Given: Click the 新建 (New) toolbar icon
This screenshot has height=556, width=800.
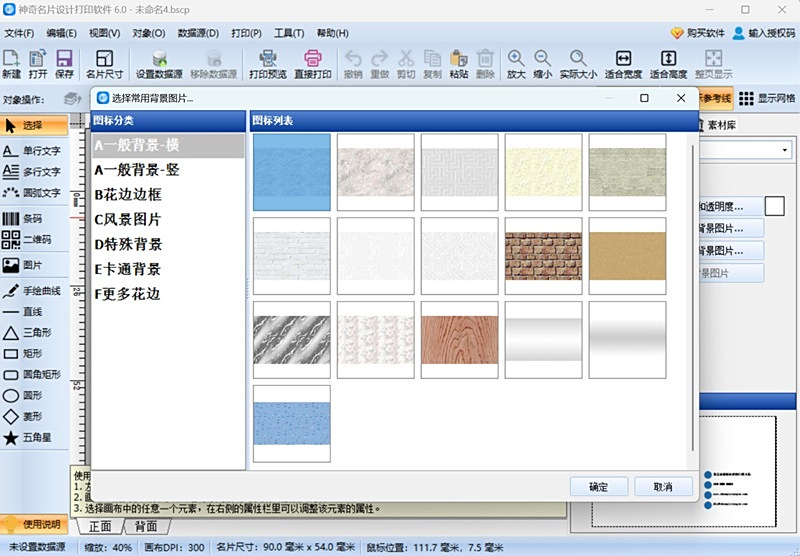Looking at the screenshot, I should tap(11, 64).
